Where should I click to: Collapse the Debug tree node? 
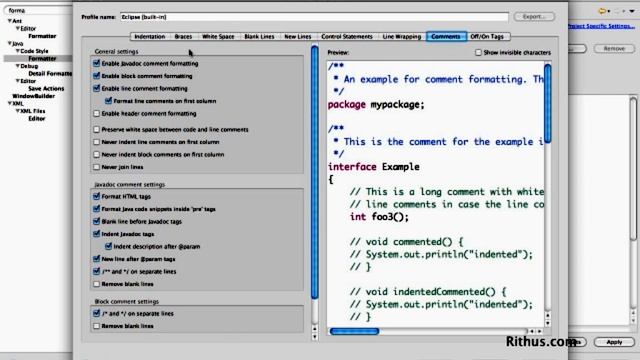[18, 66]
